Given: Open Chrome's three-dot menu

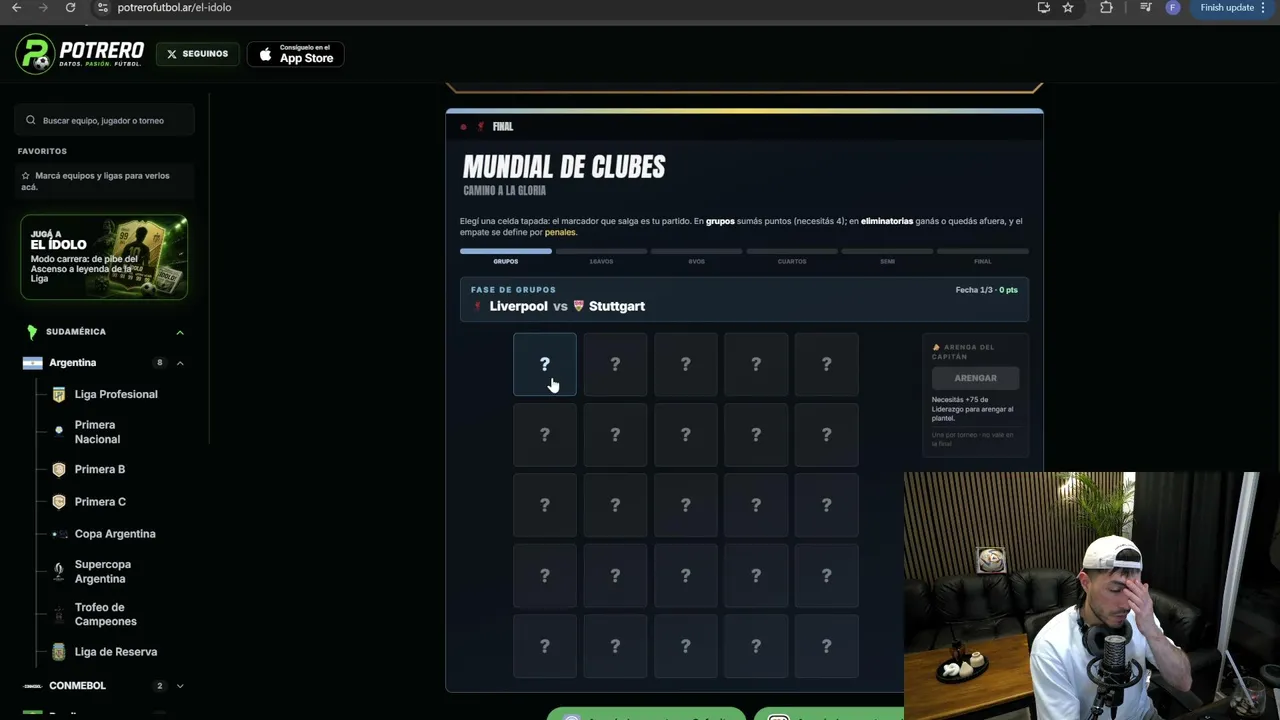Looking at the screenshot, I should coord(1263,7).
